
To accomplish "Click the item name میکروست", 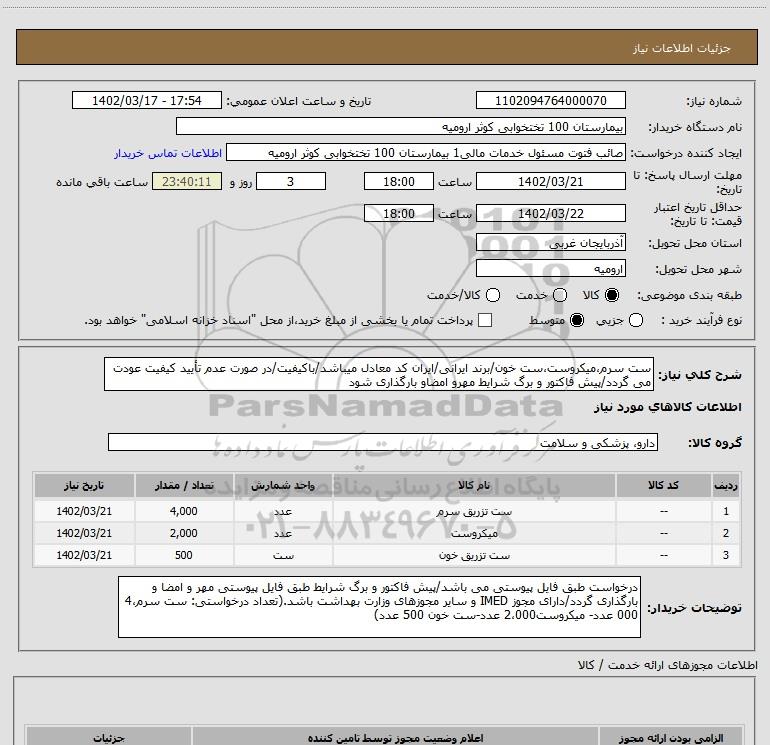I will [x=474, y=533].
